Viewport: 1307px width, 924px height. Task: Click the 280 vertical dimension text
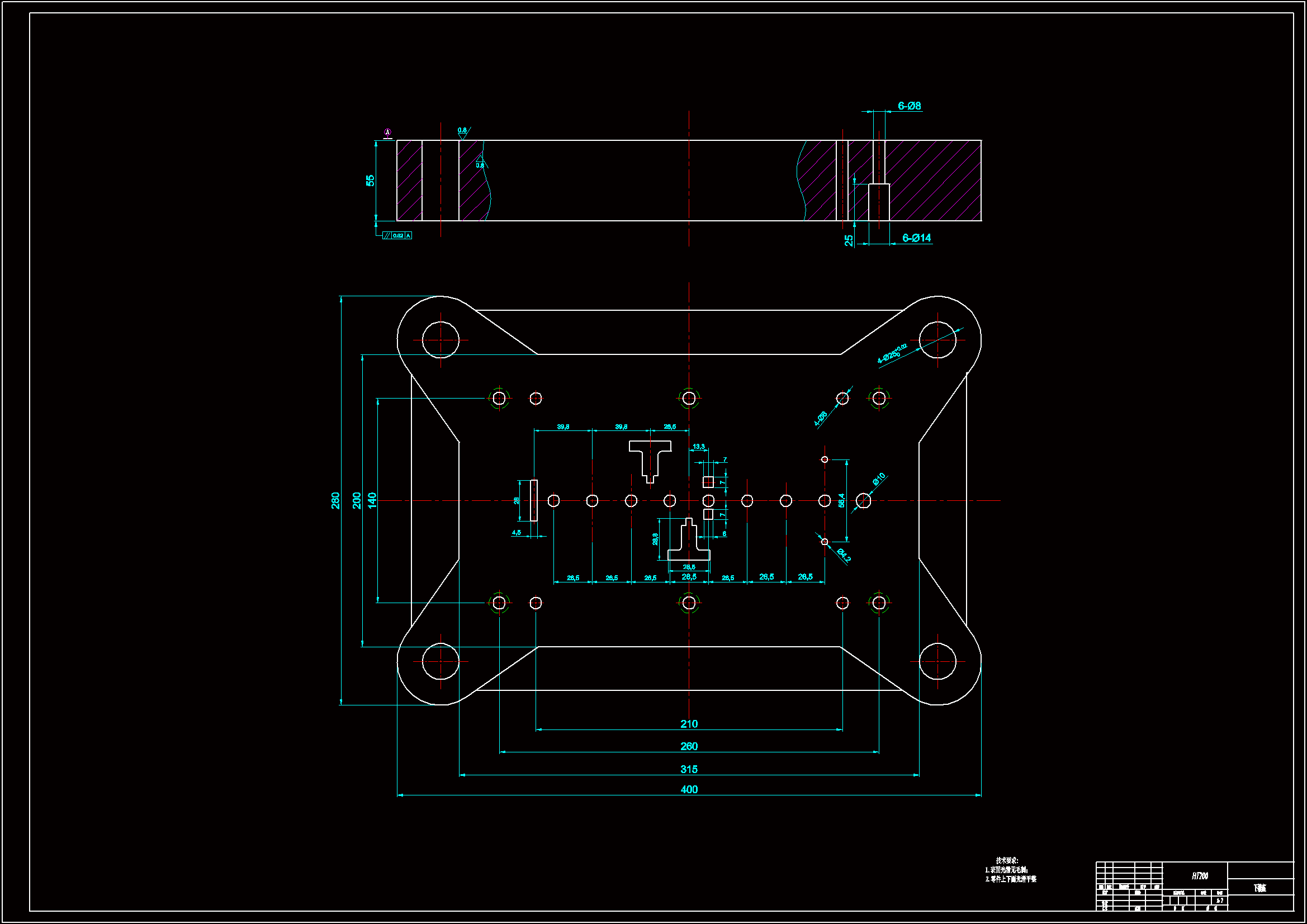pos(335,500)
